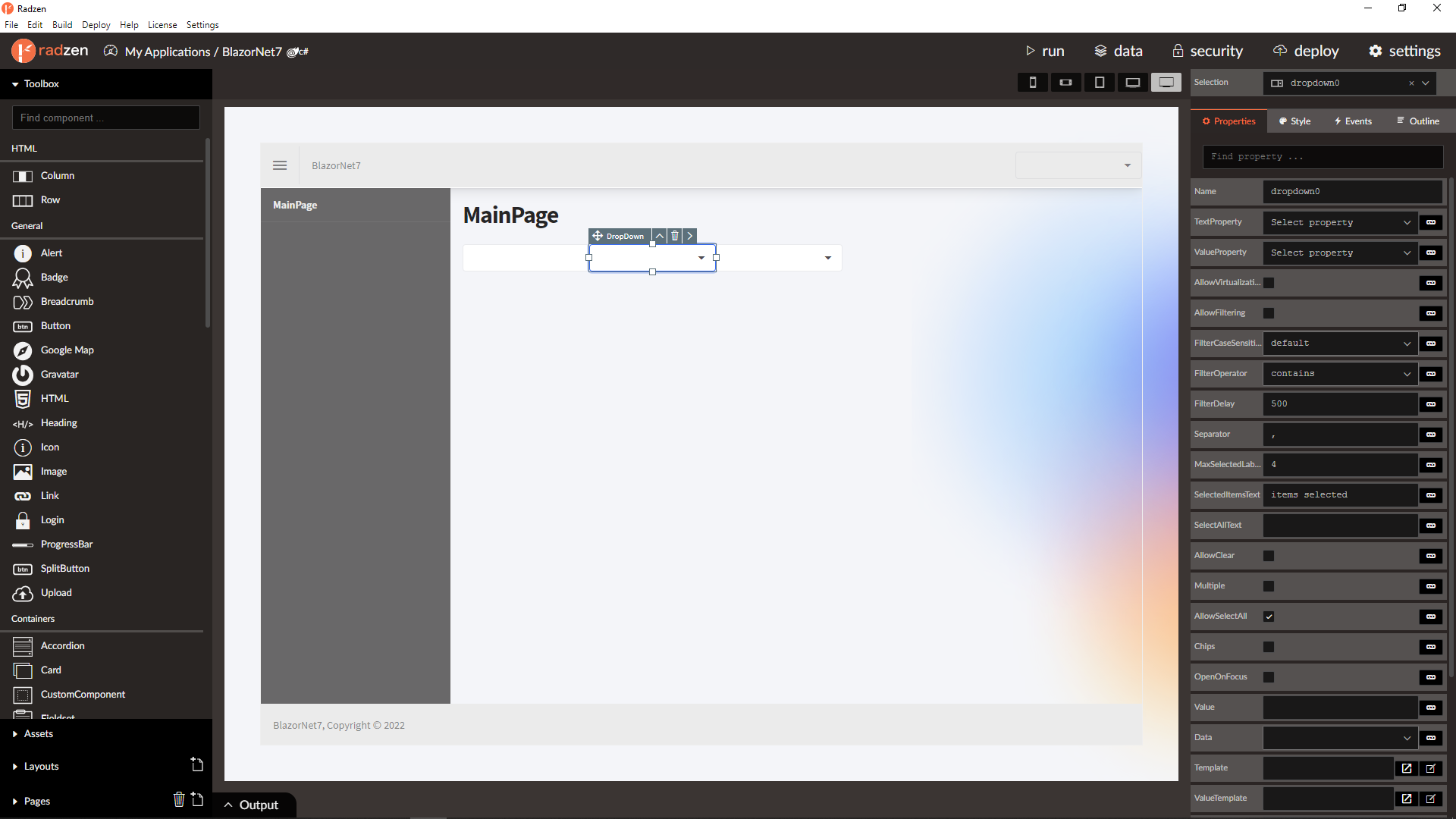Click the move handle on the DropDown toolbar
1456x819 pixels.
[598, 236]
